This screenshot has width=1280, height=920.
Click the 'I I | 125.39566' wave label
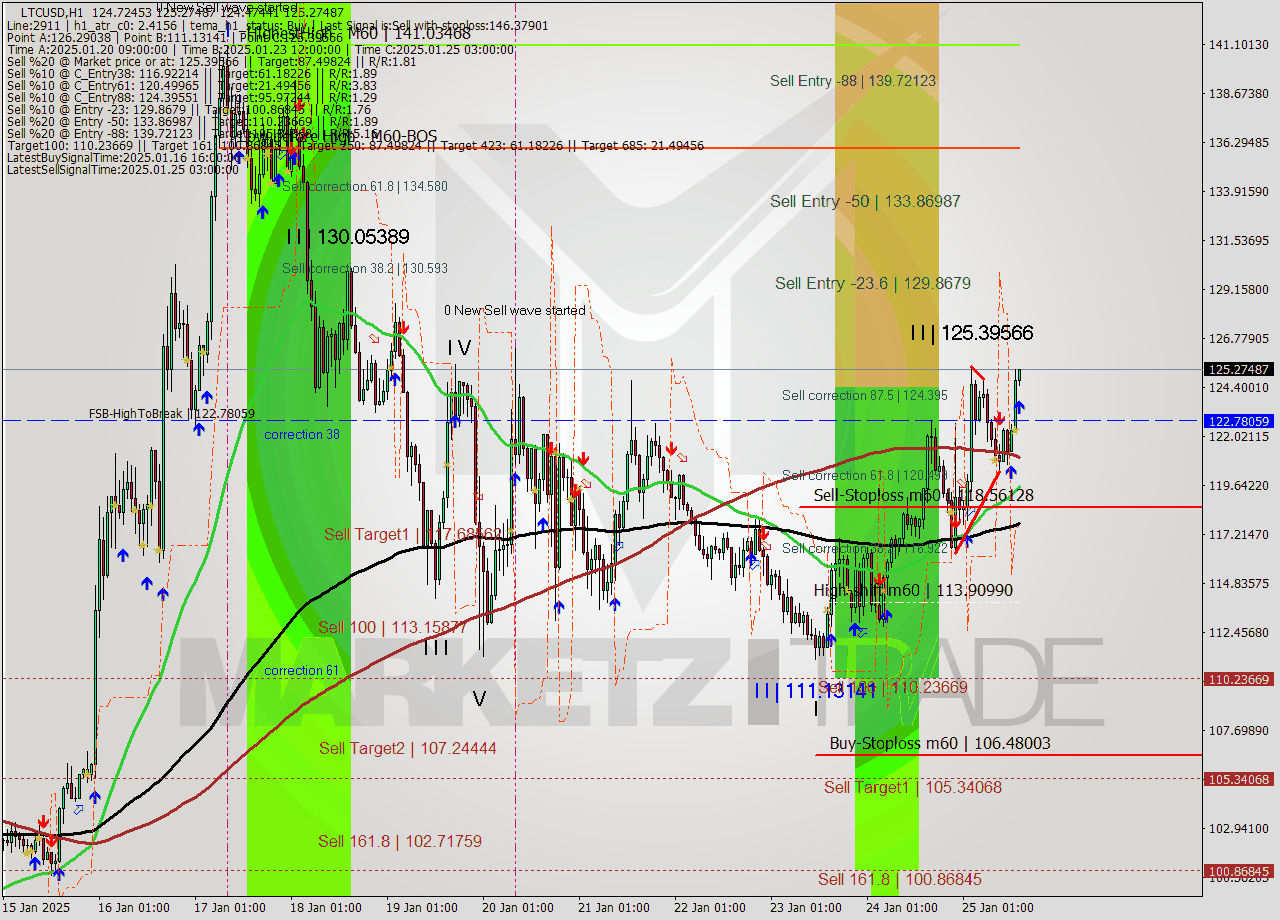pos(971,332)
